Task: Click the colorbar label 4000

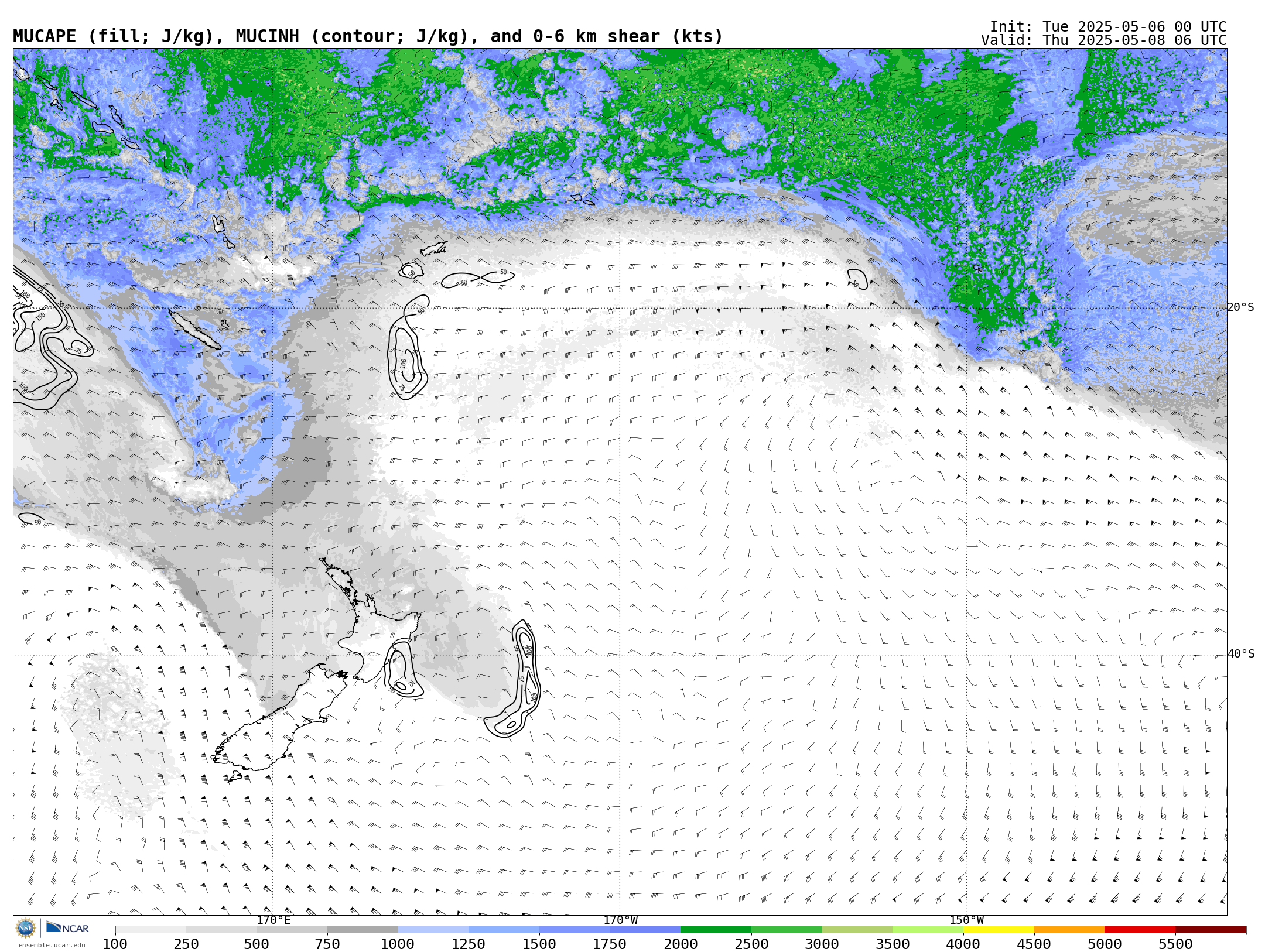Action: 963,944
